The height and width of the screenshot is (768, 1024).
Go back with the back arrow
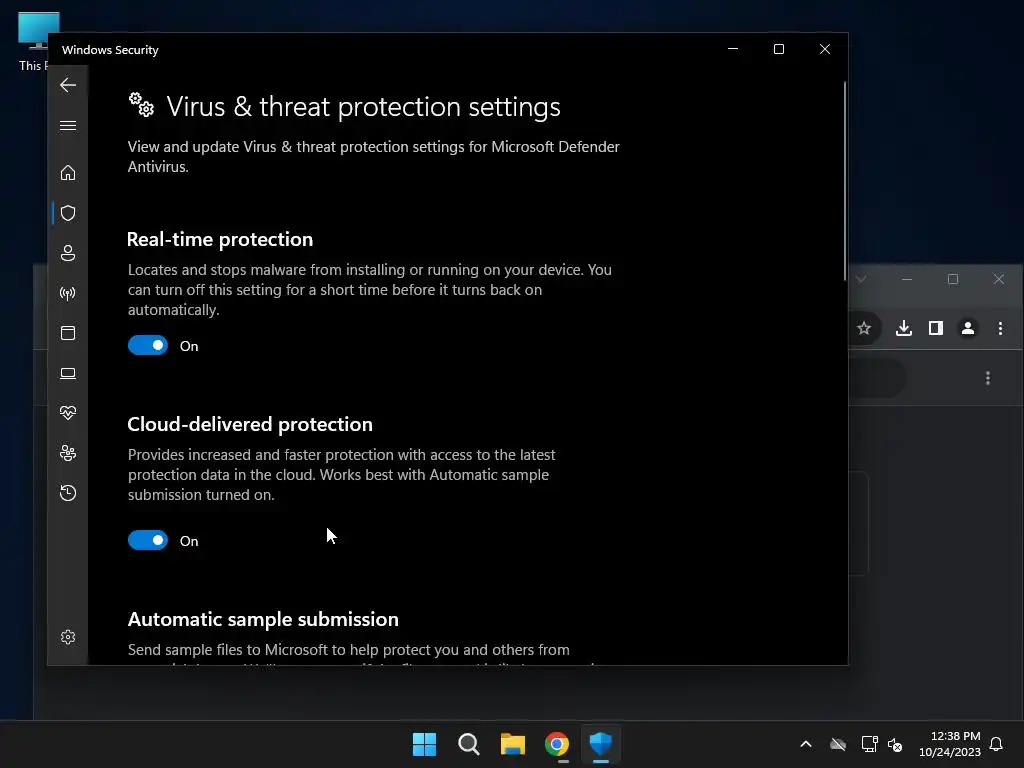coord(68,85)
